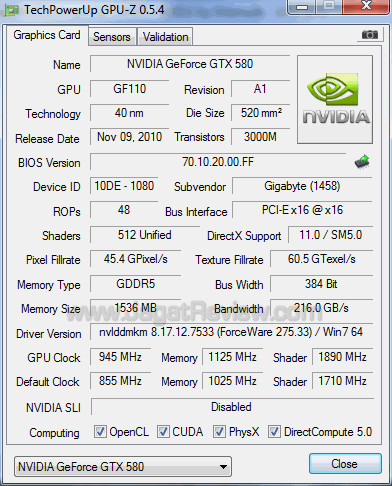Click the GPU Clock field 945 MHz

pos(120,357)
